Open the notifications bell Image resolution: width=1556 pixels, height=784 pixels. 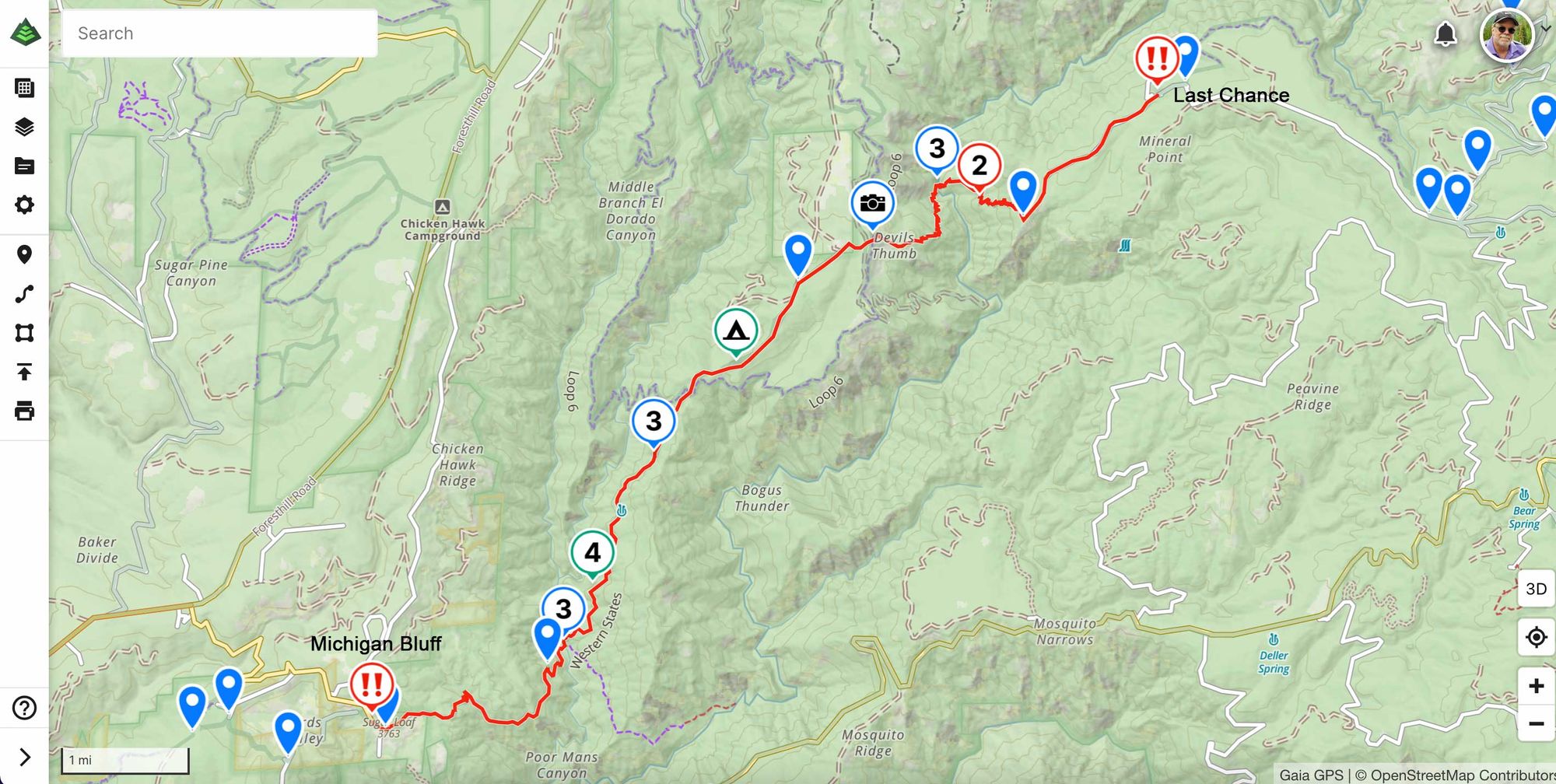pyautogui.click(x=1446, y=34)
